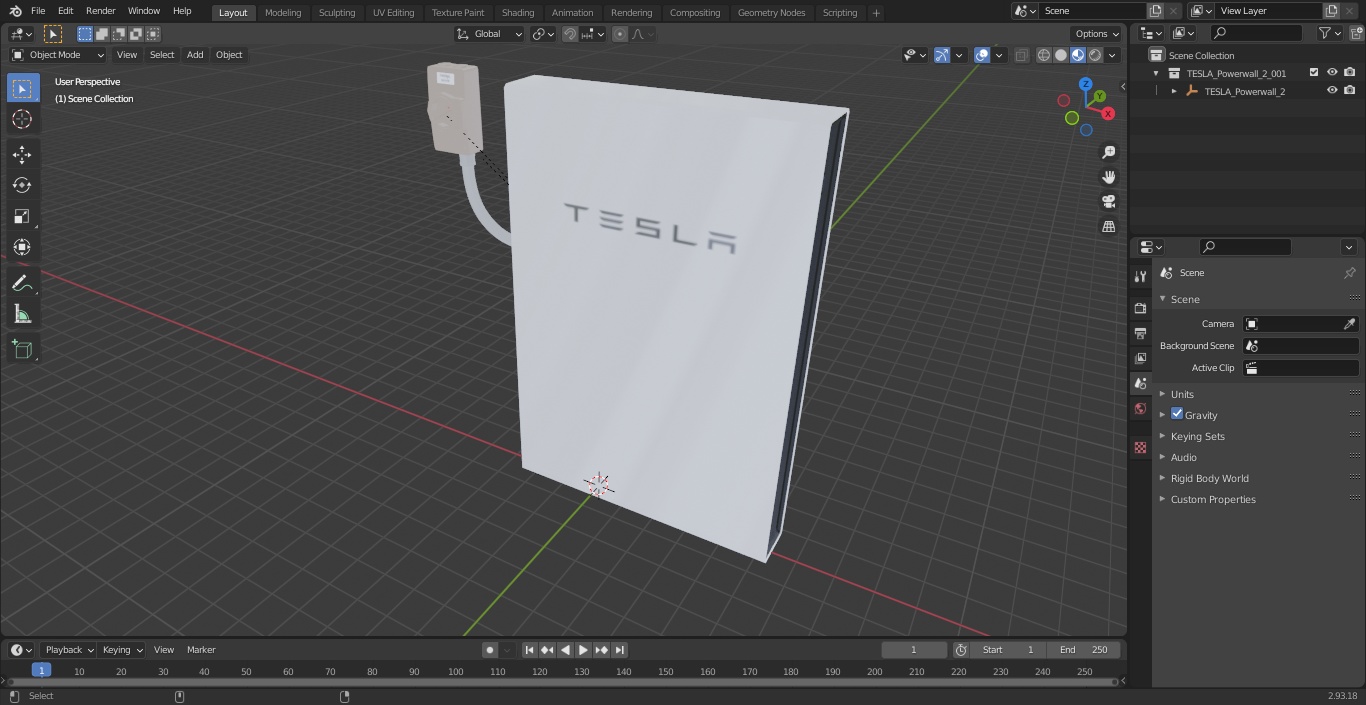Viewport: 1366px width, 705px height.
Task: Toggle viewport gizmos display
Action: point(942,55)
